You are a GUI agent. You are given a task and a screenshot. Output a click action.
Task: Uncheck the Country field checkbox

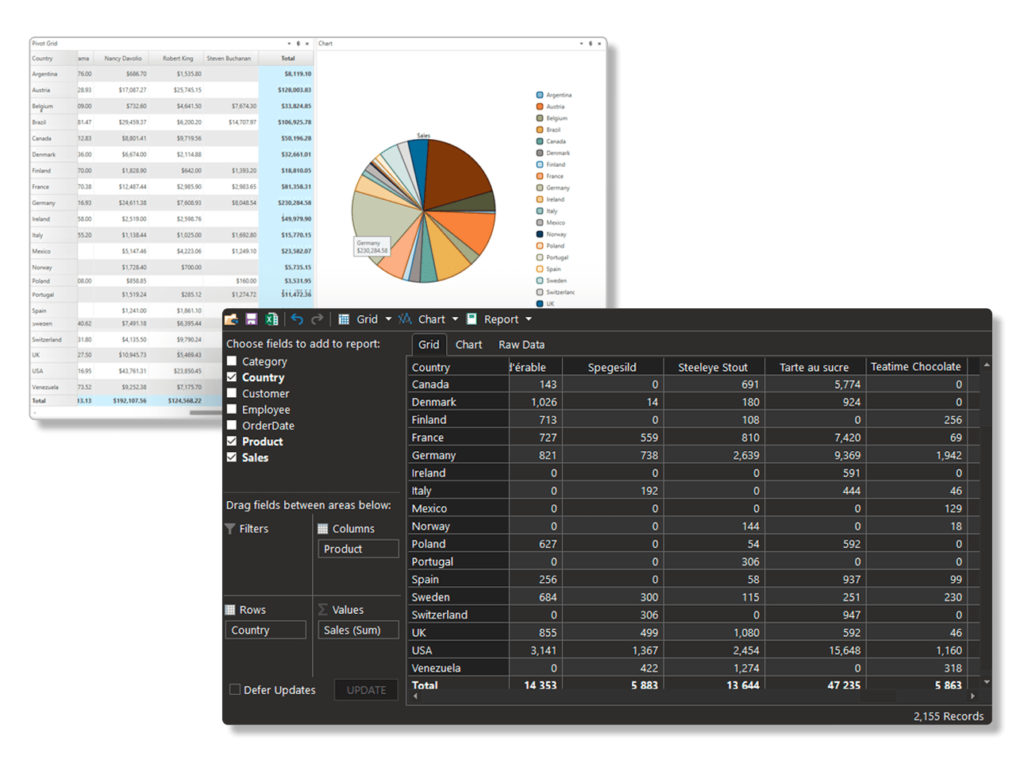(x=232, y=378)
